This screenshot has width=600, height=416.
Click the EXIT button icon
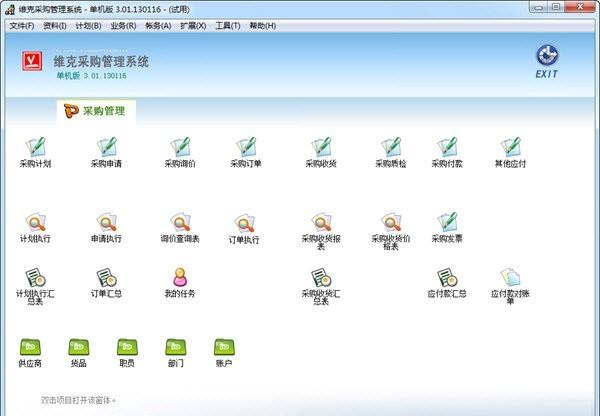(x=547, y=62)
